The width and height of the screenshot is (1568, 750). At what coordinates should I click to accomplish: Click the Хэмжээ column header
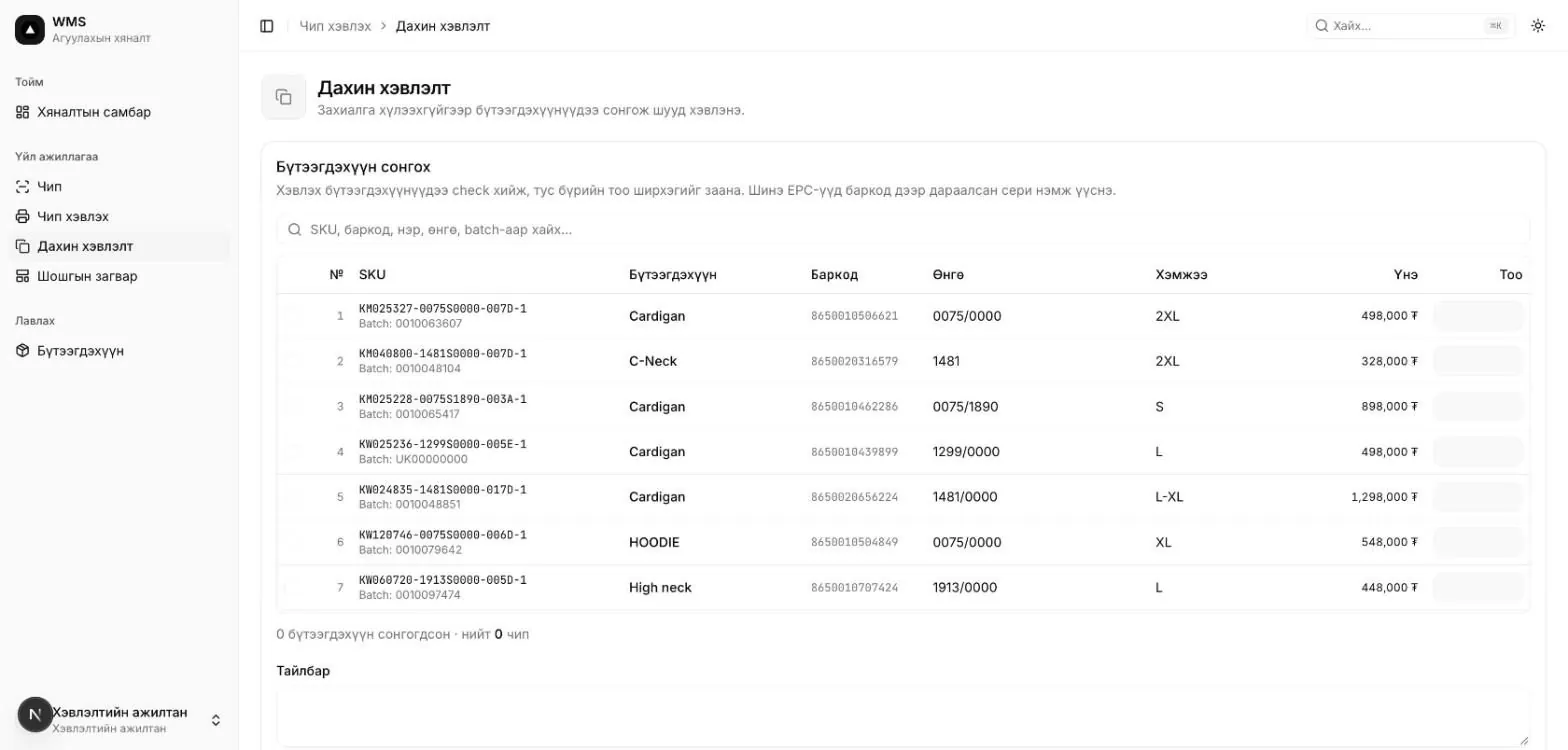(x=1181, y=275)
